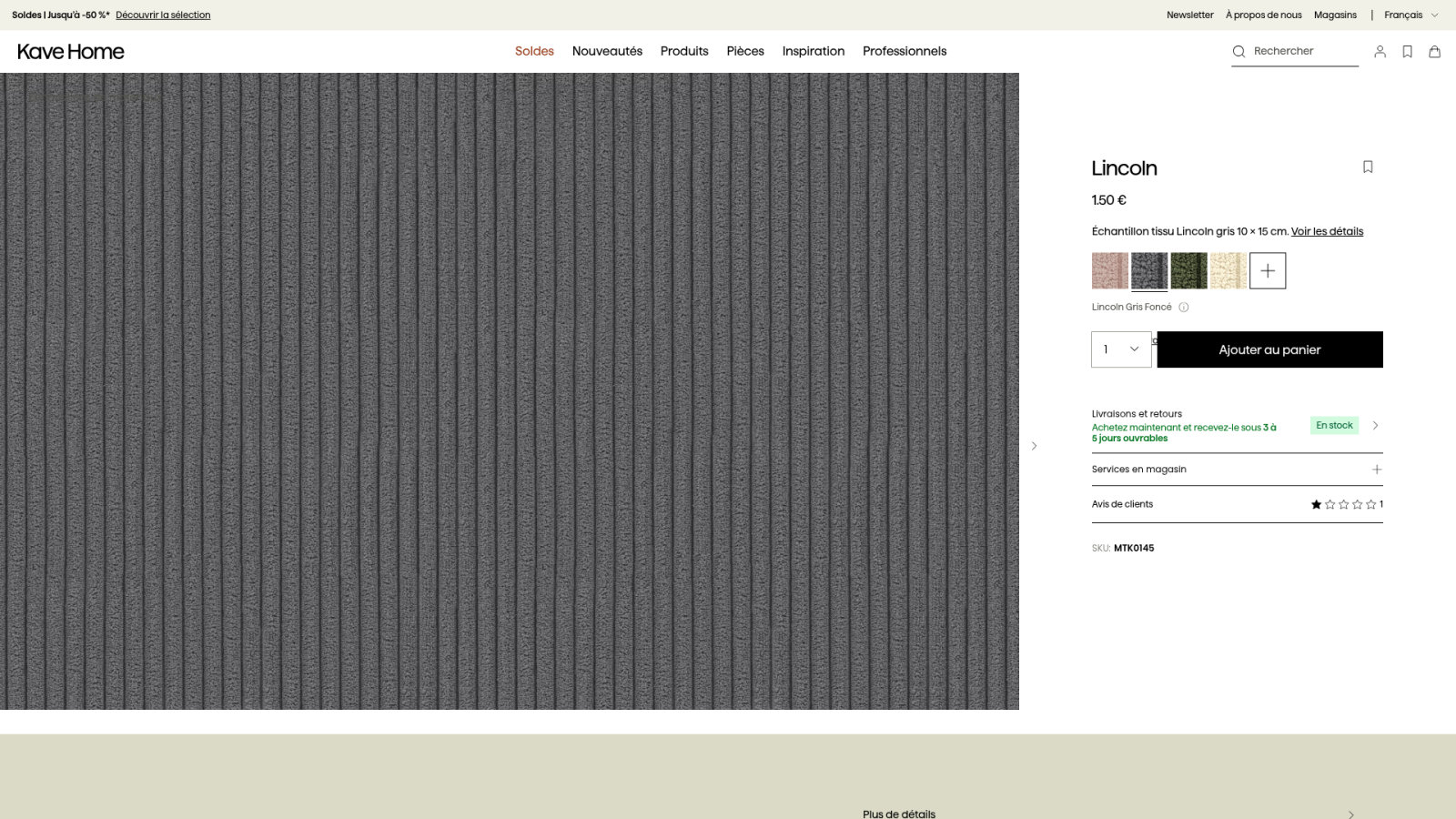
Task: Open saved items bookmark in header
Action: (x=1407, y=52)
